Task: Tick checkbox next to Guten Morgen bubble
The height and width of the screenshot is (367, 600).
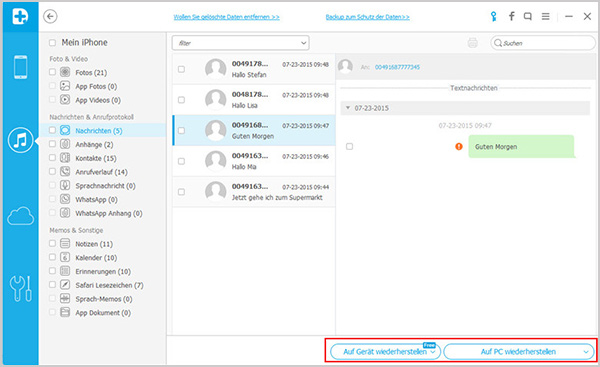Action: coord(349,147)
